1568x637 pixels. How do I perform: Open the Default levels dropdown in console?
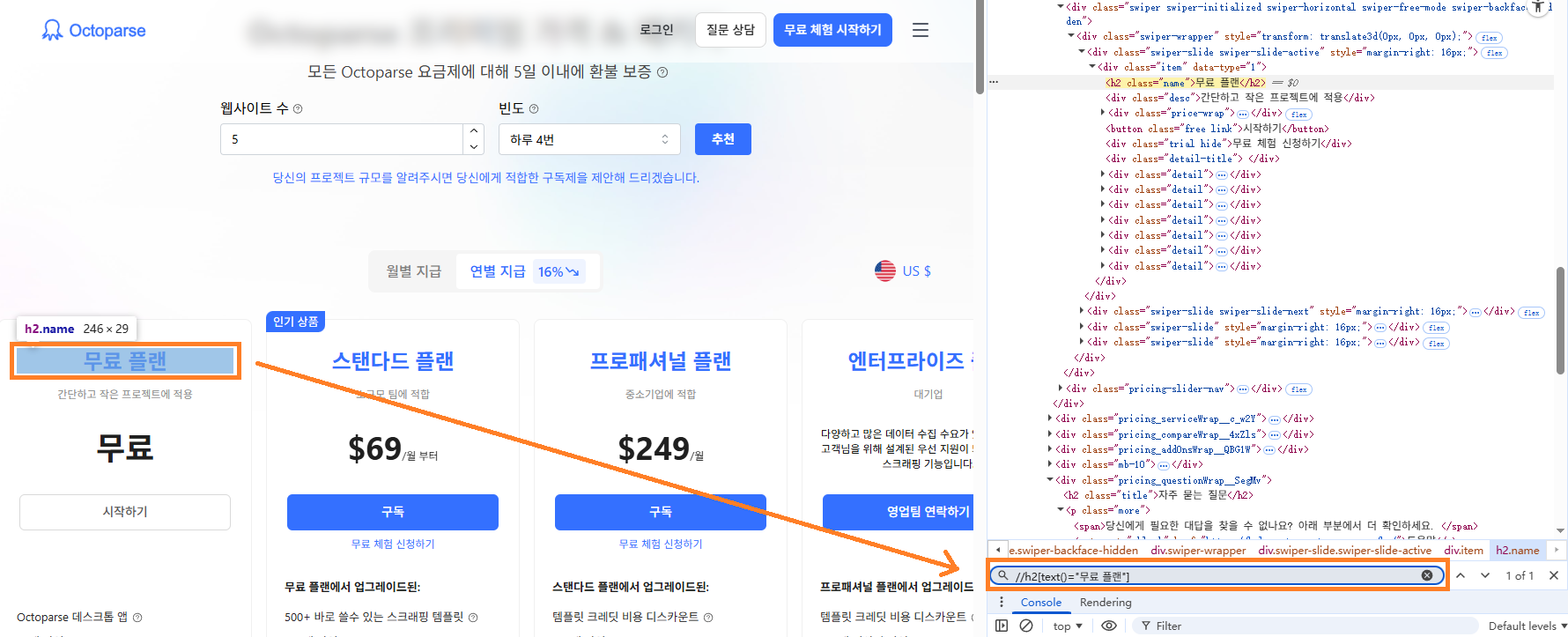(x=1521, y=626)
